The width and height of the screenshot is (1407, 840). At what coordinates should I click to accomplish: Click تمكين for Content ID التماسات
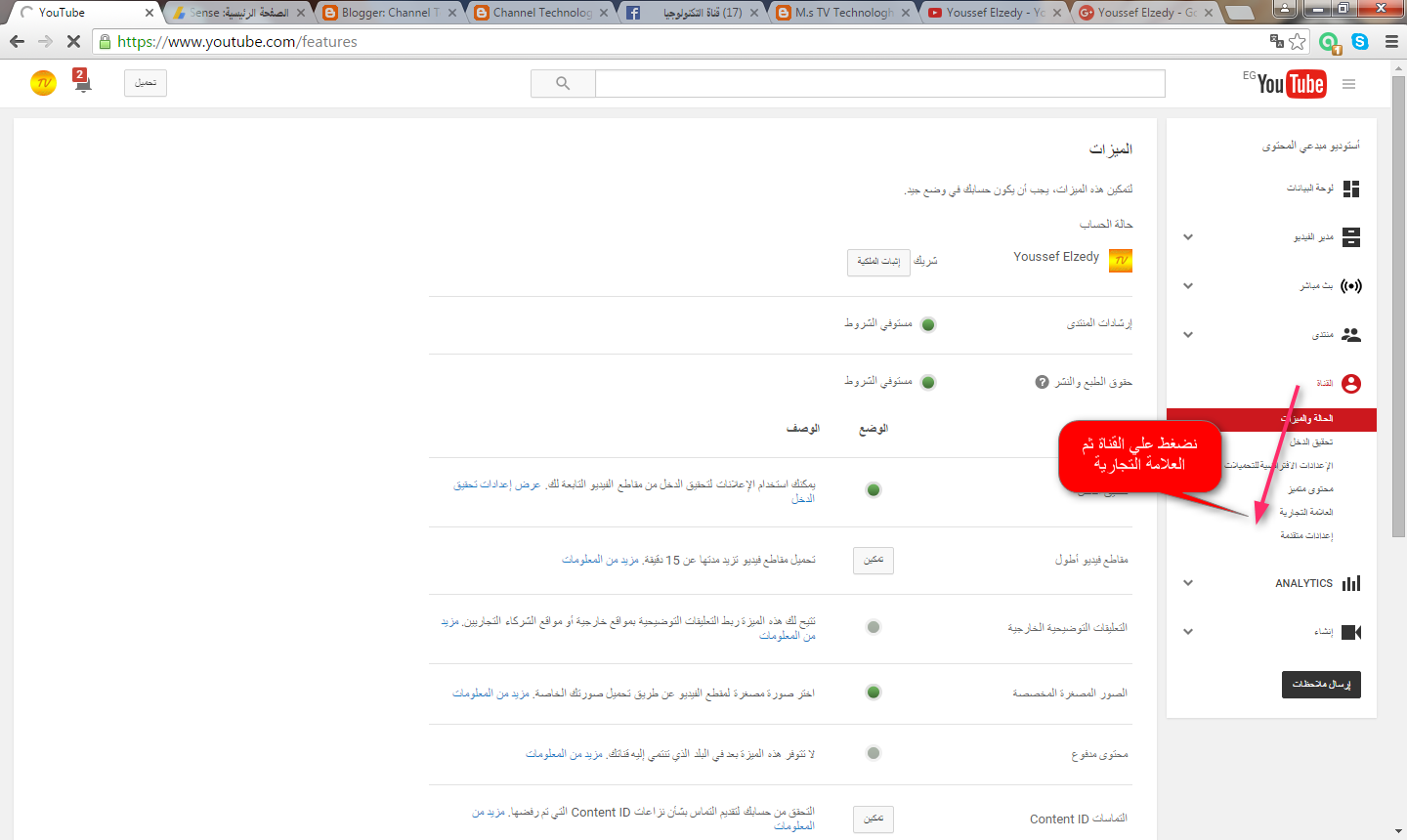click(874, 819)
